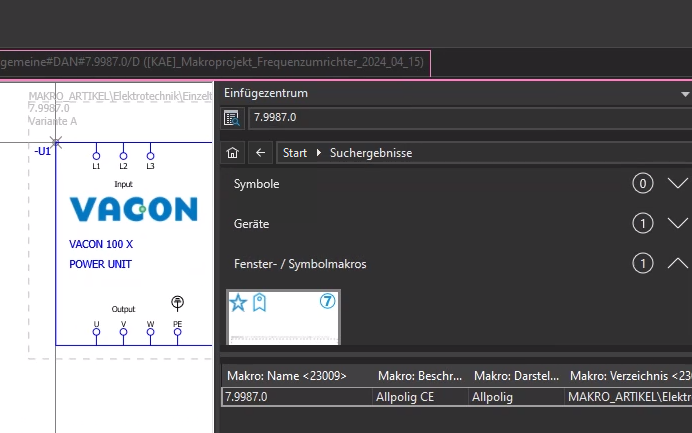Click the Makro: Name <23009> column header
The height and width of the screenshot is (433, 692).
297,376
